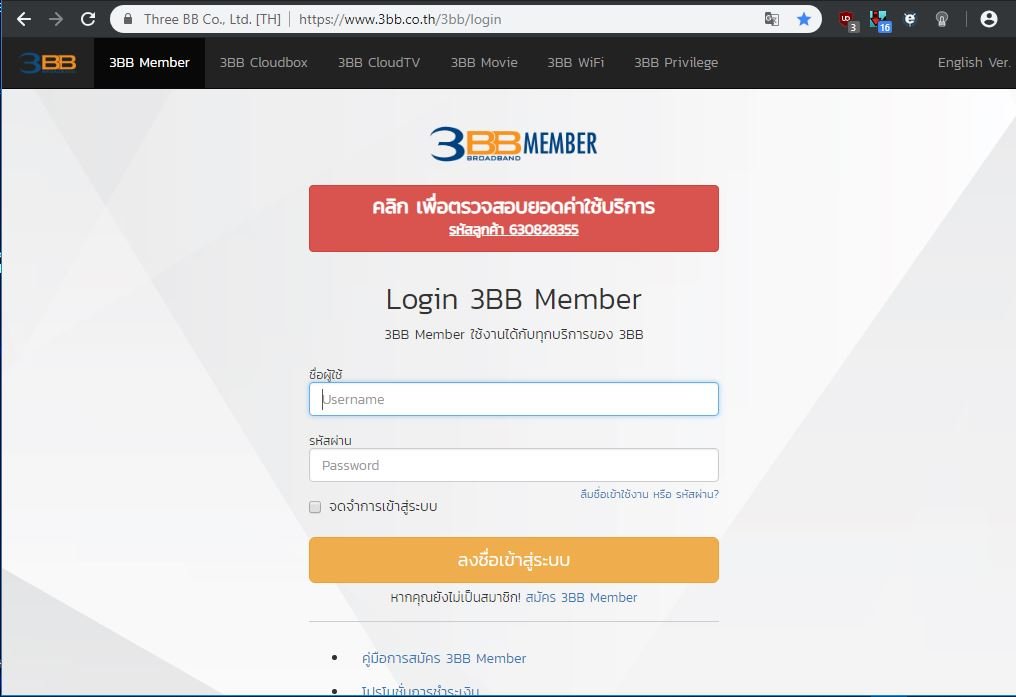The width and height of the screenshot is (1016, 697).
Task: Click the forgot username or password link
Action: [x=649, y=494]
